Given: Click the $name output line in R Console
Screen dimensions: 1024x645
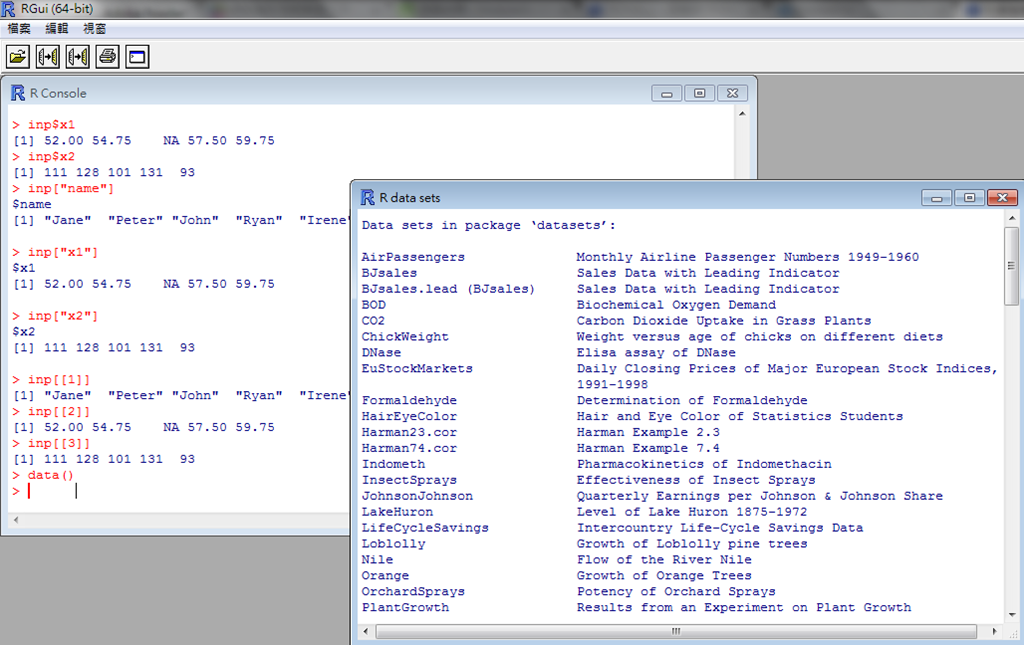Looking at the screenshot, I should pos(32,204).
